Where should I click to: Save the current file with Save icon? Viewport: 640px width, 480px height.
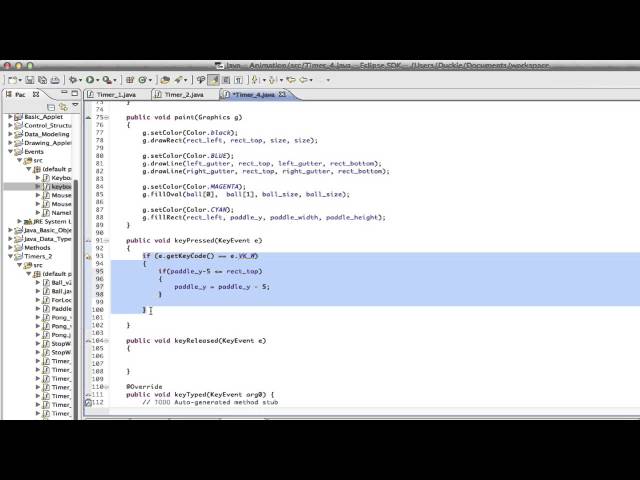tap(30, 80)
